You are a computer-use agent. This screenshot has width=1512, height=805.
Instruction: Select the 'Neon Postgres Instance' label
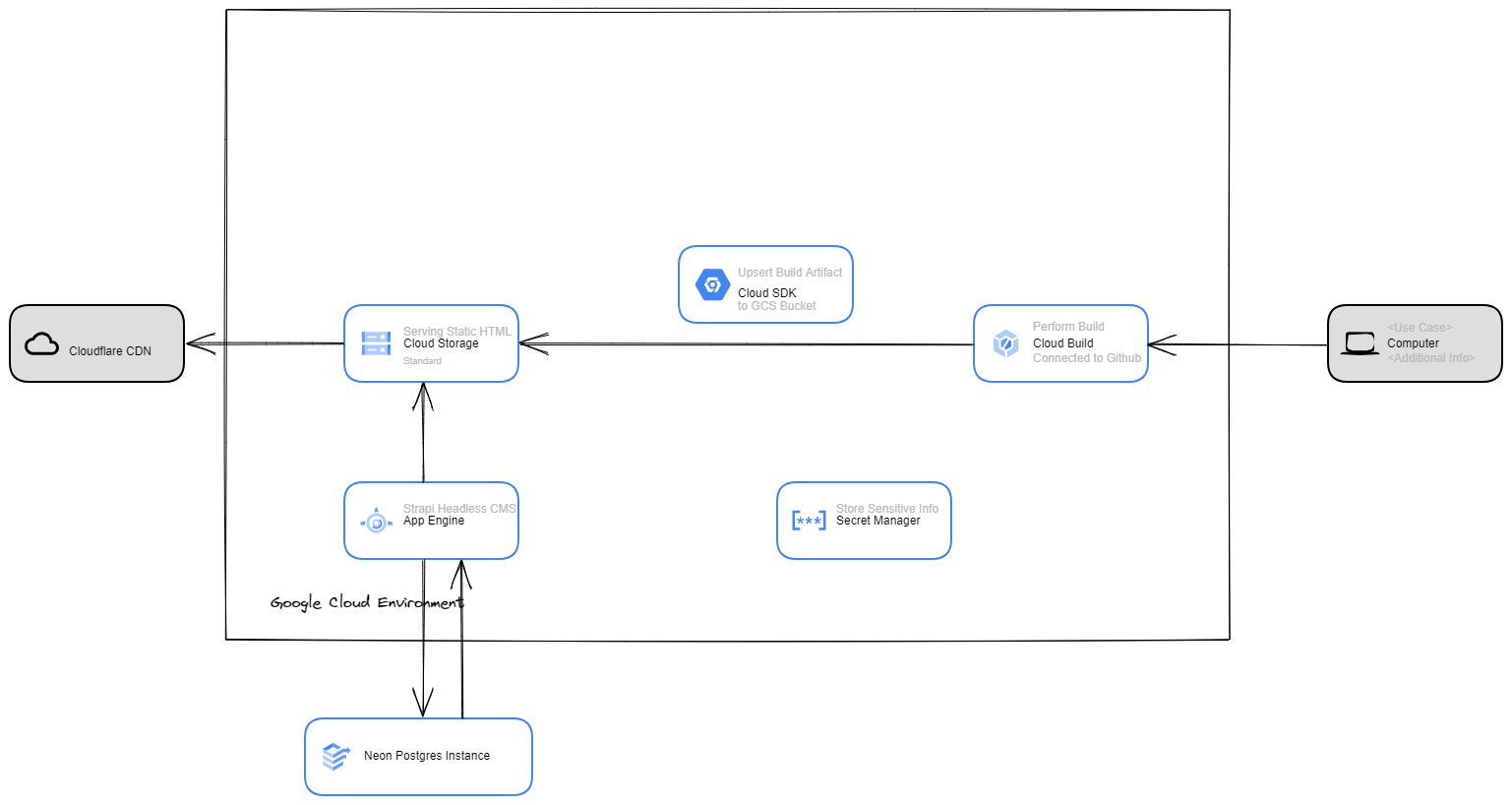(427, 756)
